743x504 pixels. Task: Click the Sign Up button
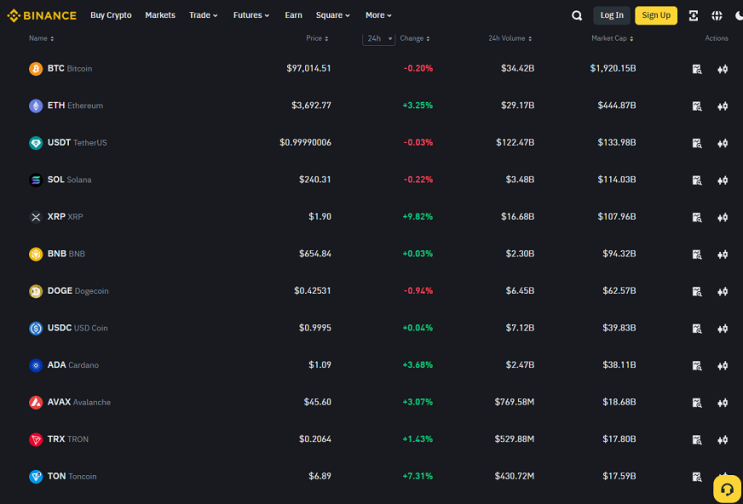(656, 16)
